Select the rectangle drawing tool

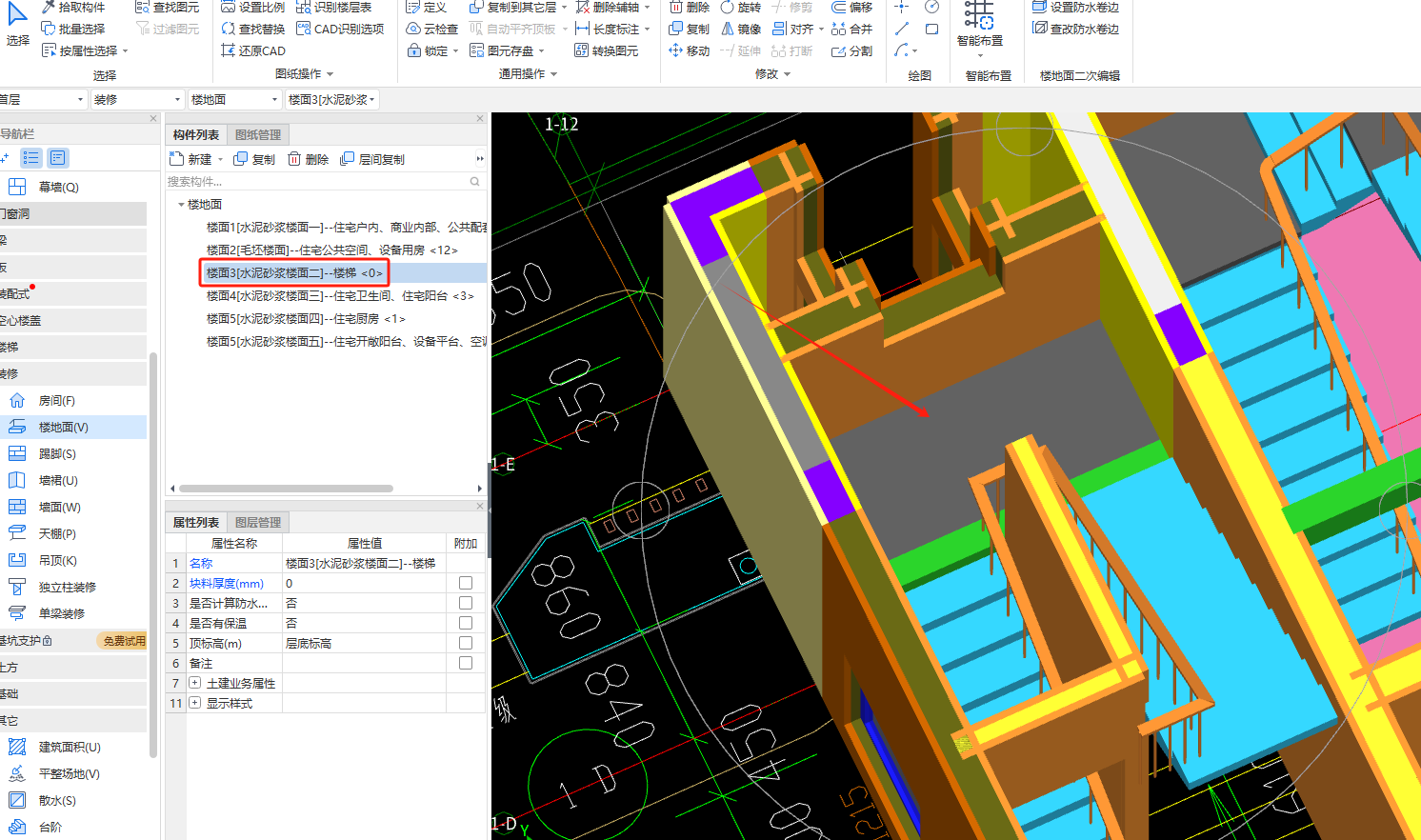[931, 29]
